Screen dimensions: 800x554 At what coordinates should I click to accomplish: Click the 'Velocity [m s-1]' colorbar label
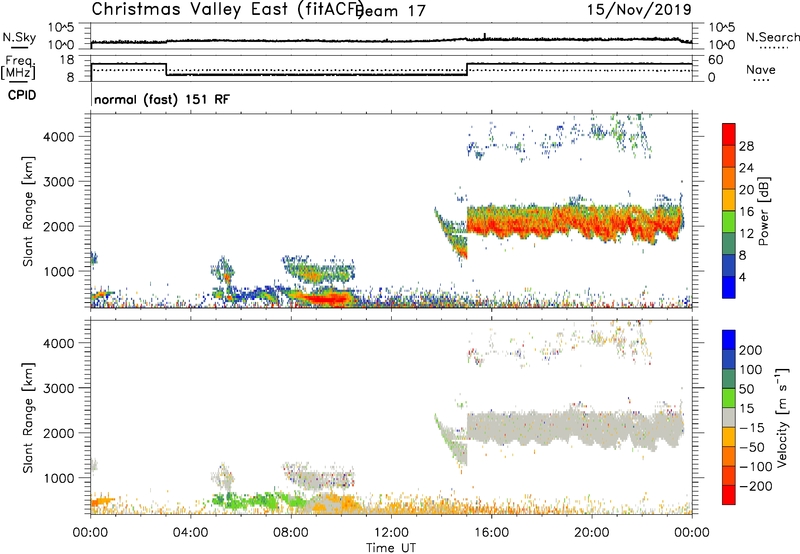[x=782, y=417]
